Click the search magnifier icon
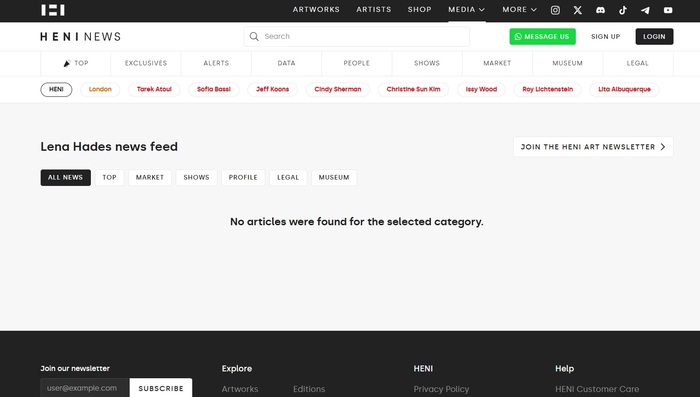Screen dimensions: 700x397 (254, 36)
